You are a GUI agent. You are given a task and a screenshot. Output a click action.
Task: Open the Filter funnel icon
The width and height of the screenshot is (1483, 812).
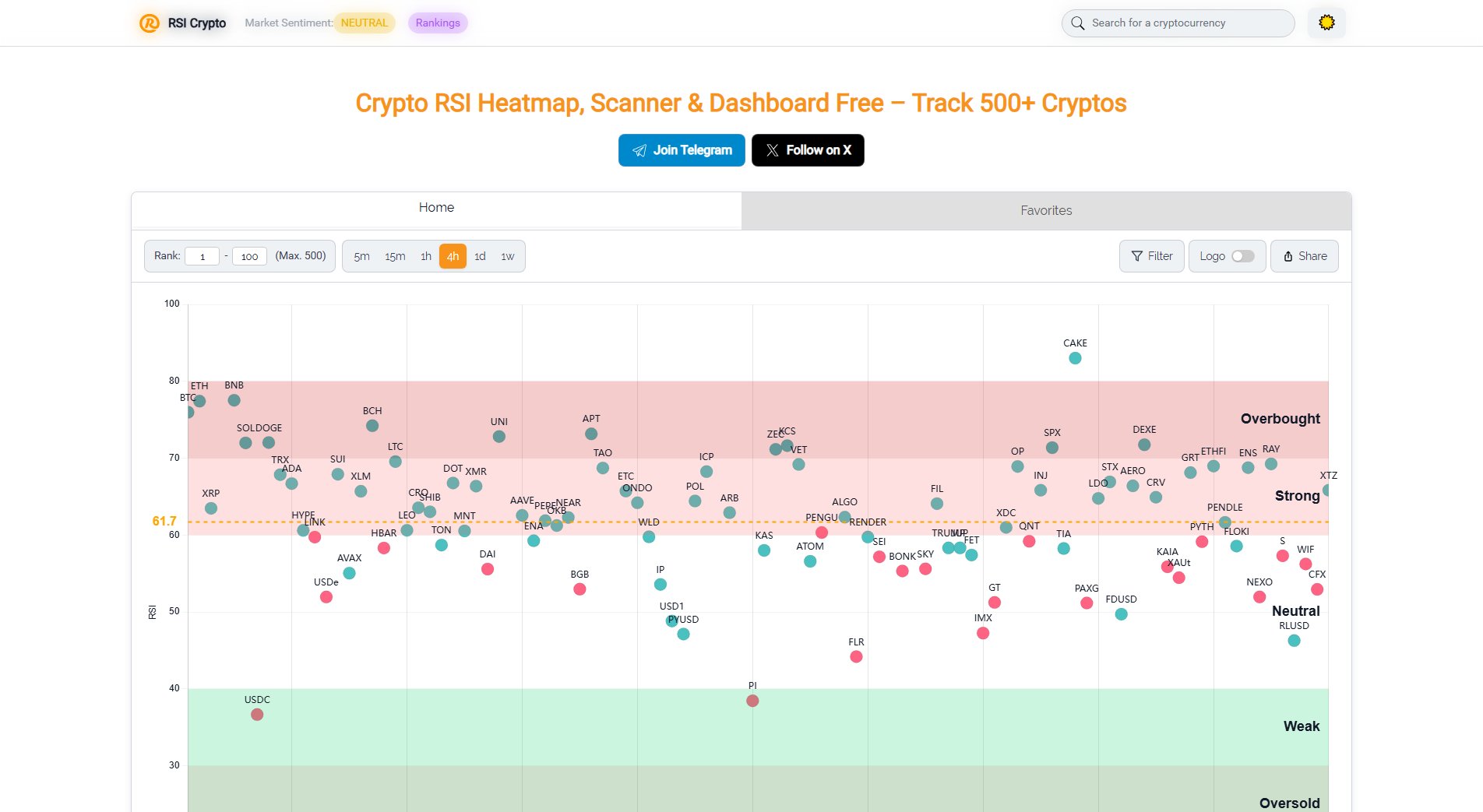(1137, 256)
